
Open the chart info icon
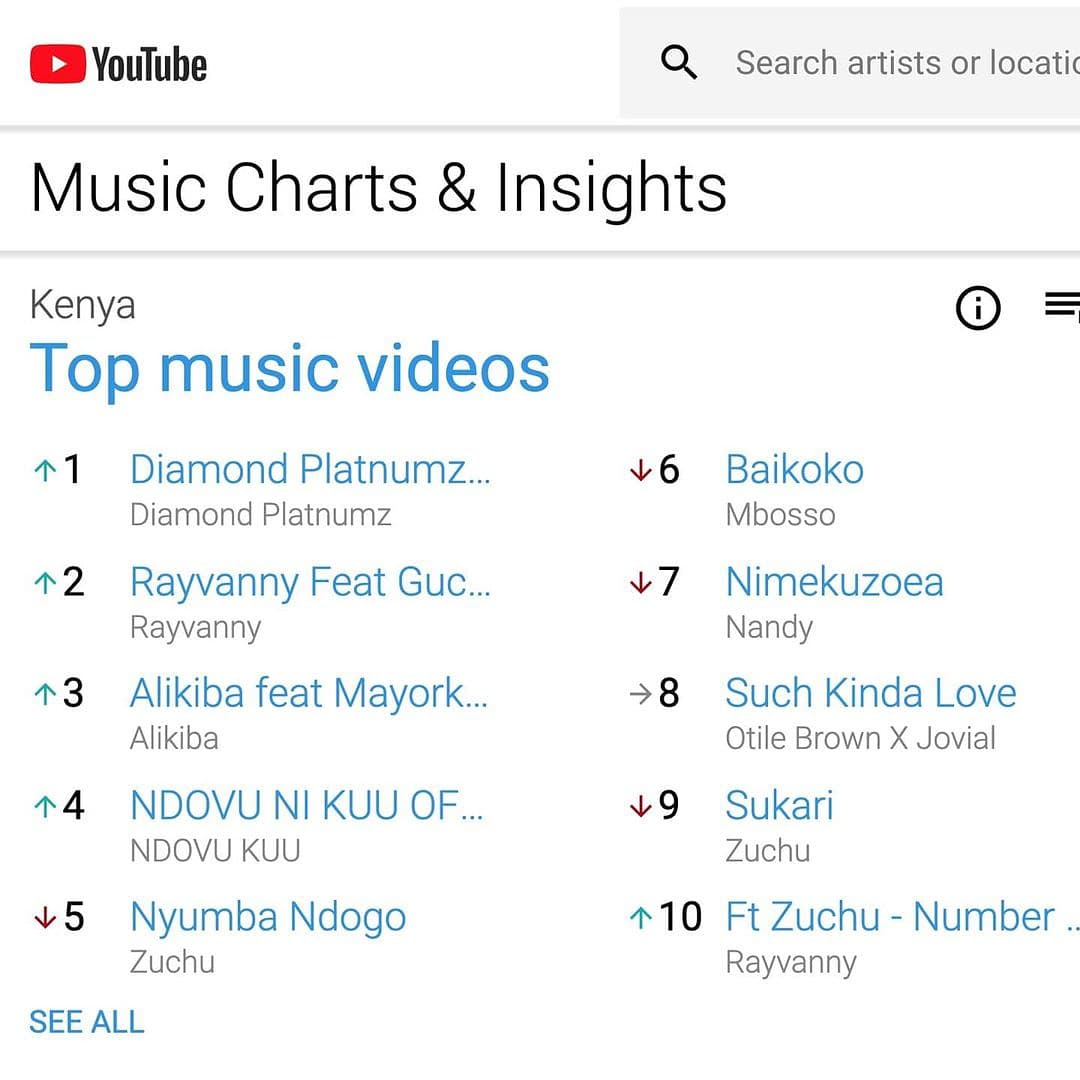click(x=977, y=307)
